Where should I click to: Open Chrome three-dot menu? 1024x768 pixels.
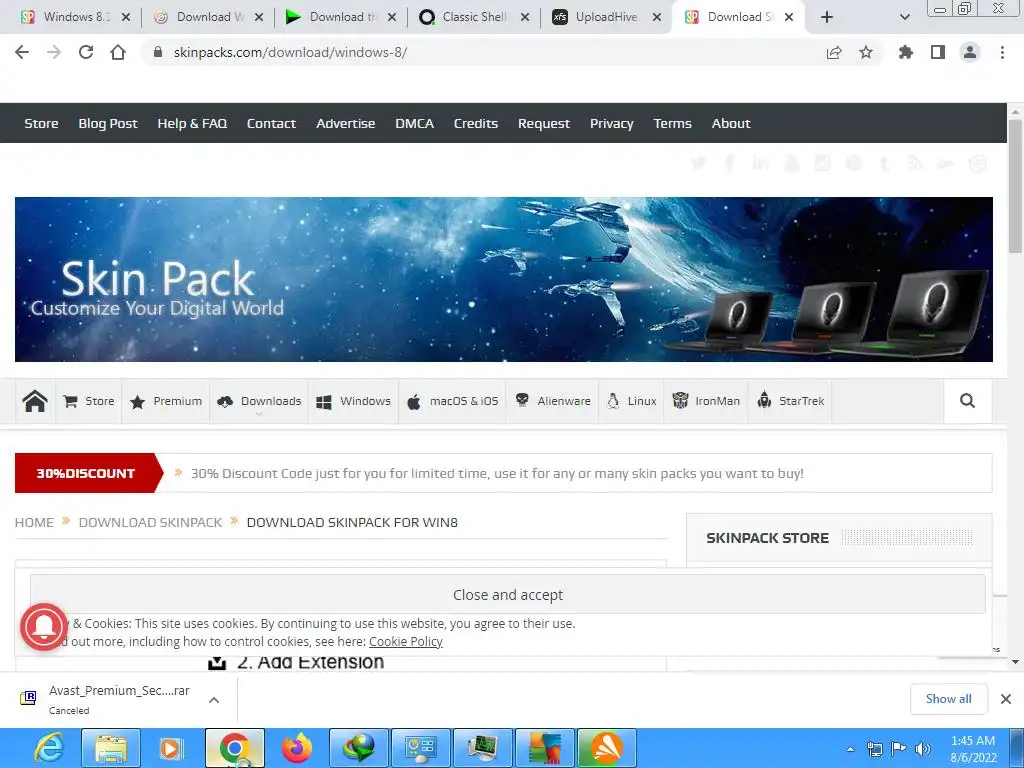(x=1002, y=52)
